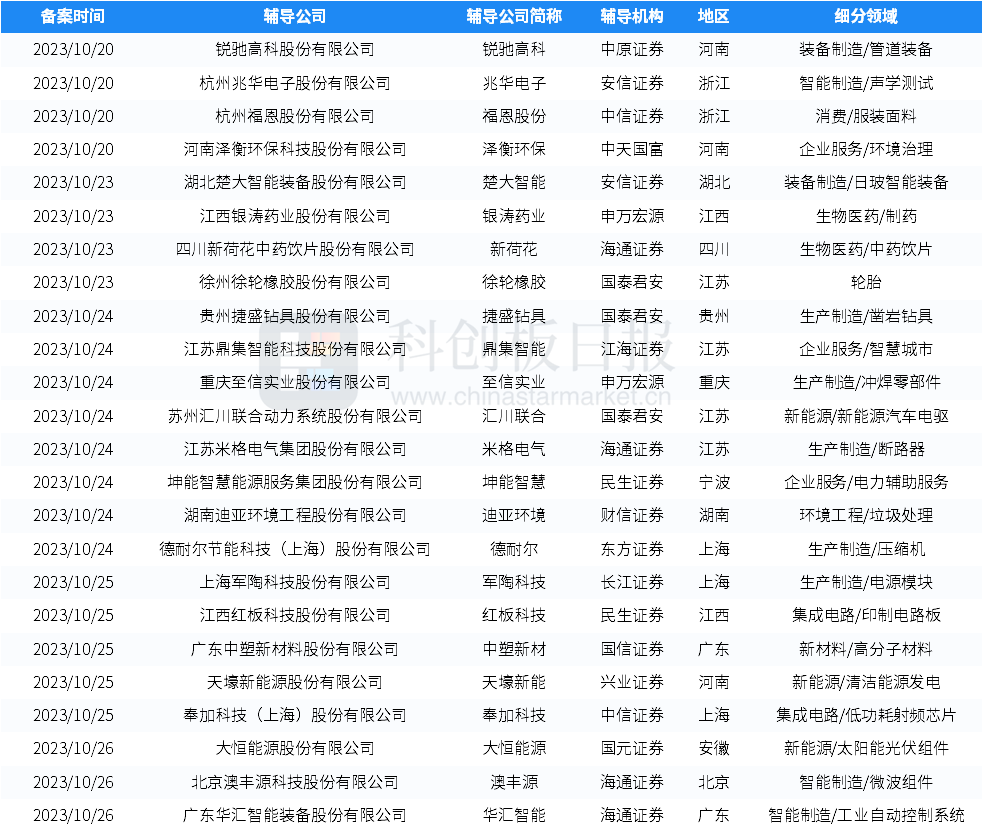Select cell 广东华汇智能装备股份有限公司
This screenshot has height=834, width=983.
click(x=295, y=816)
